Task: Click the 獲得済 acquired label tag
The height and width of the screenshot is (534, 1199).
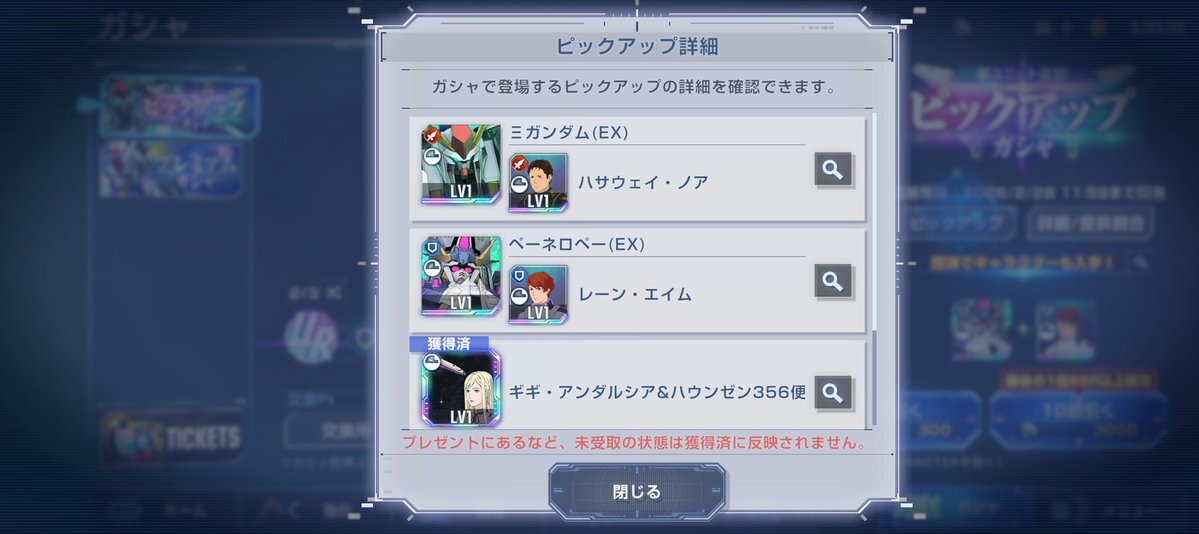Action: pyautogui.click(x=449, y=344)
